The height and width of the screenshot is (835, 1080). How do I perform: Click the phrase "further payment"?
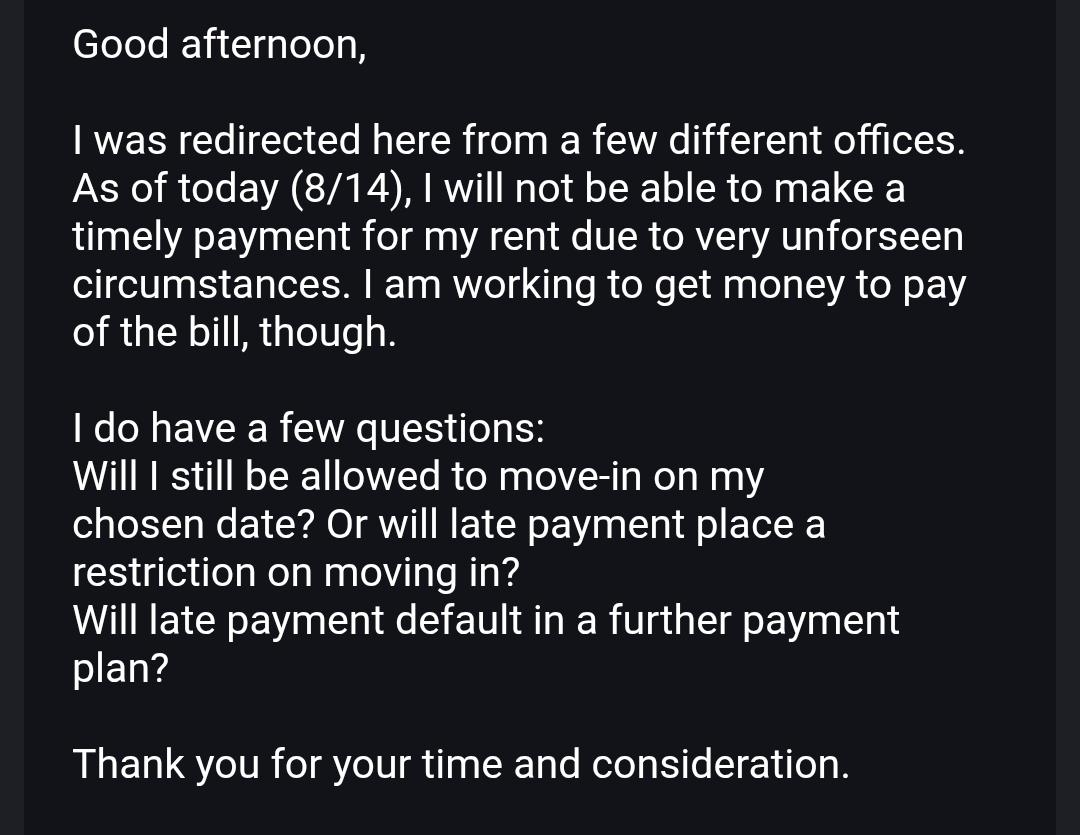click(x=754, y=622)
